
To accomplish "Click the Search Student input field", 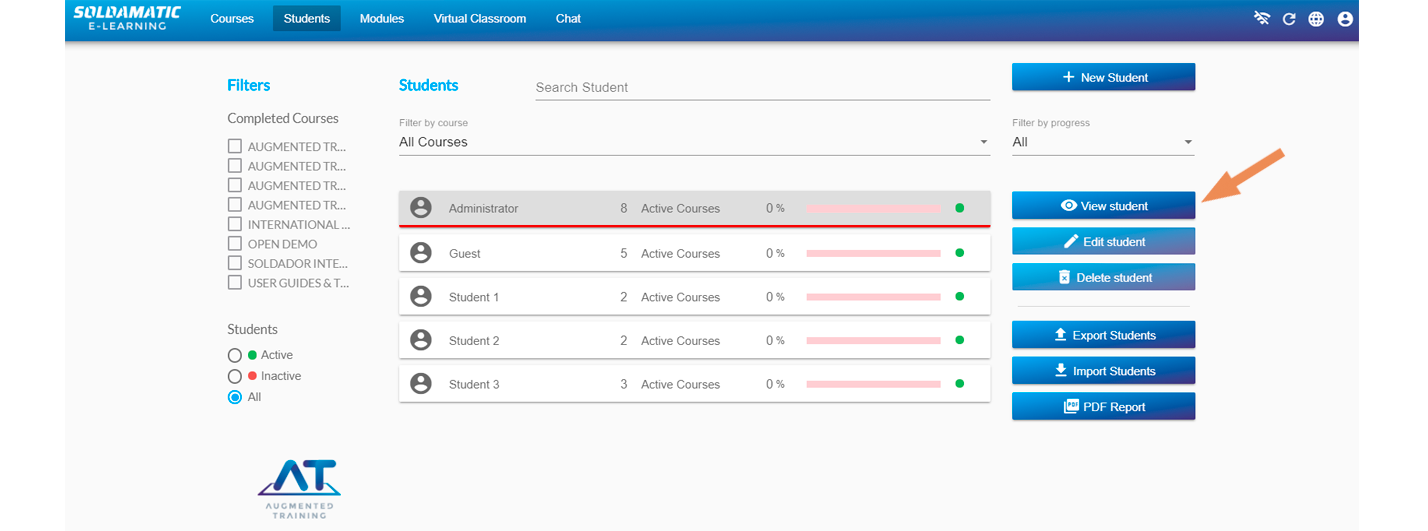I will click(762, 87).
